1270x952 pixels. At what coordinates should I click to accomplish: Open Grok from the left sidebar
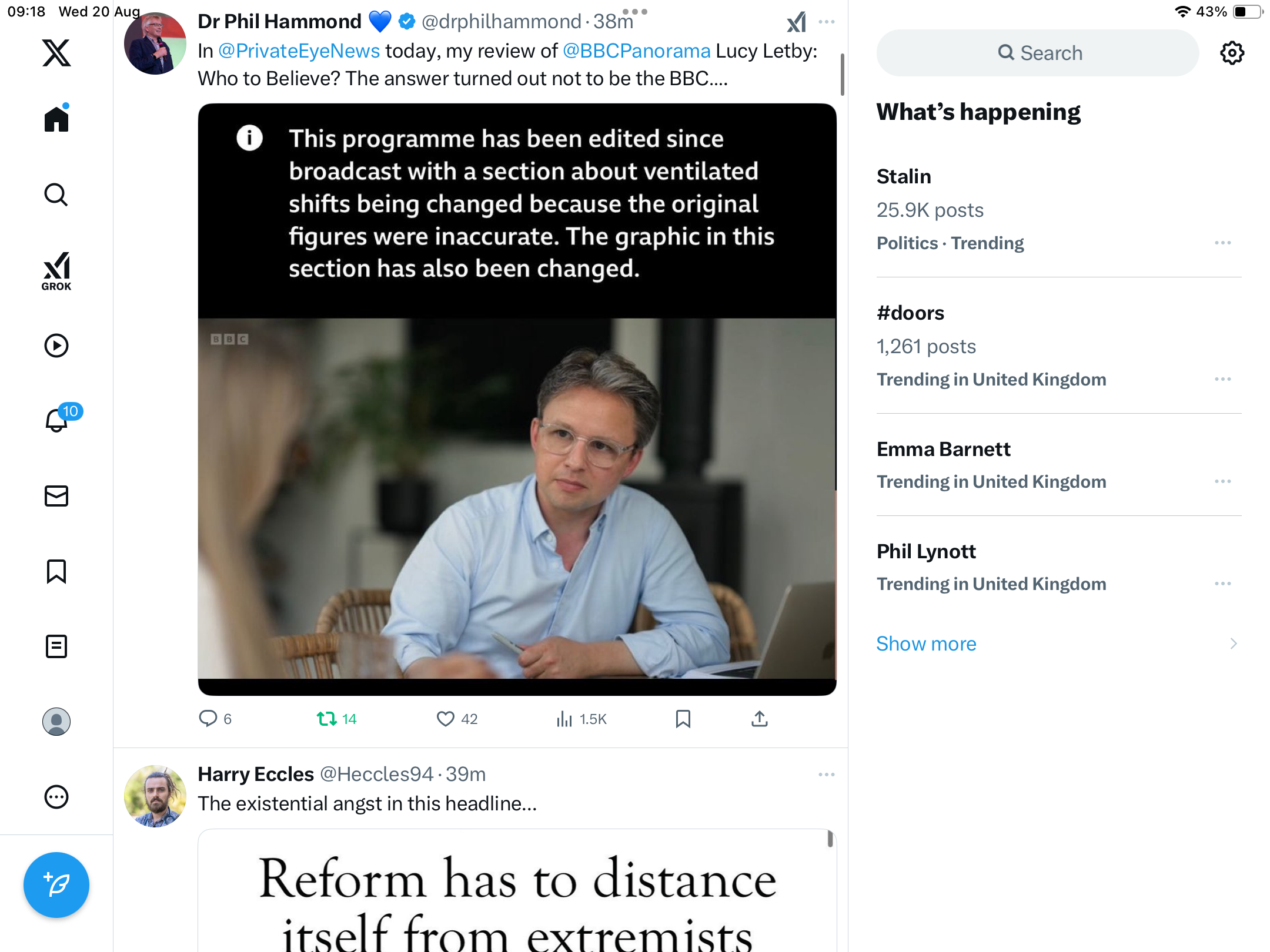coord(56,271)
